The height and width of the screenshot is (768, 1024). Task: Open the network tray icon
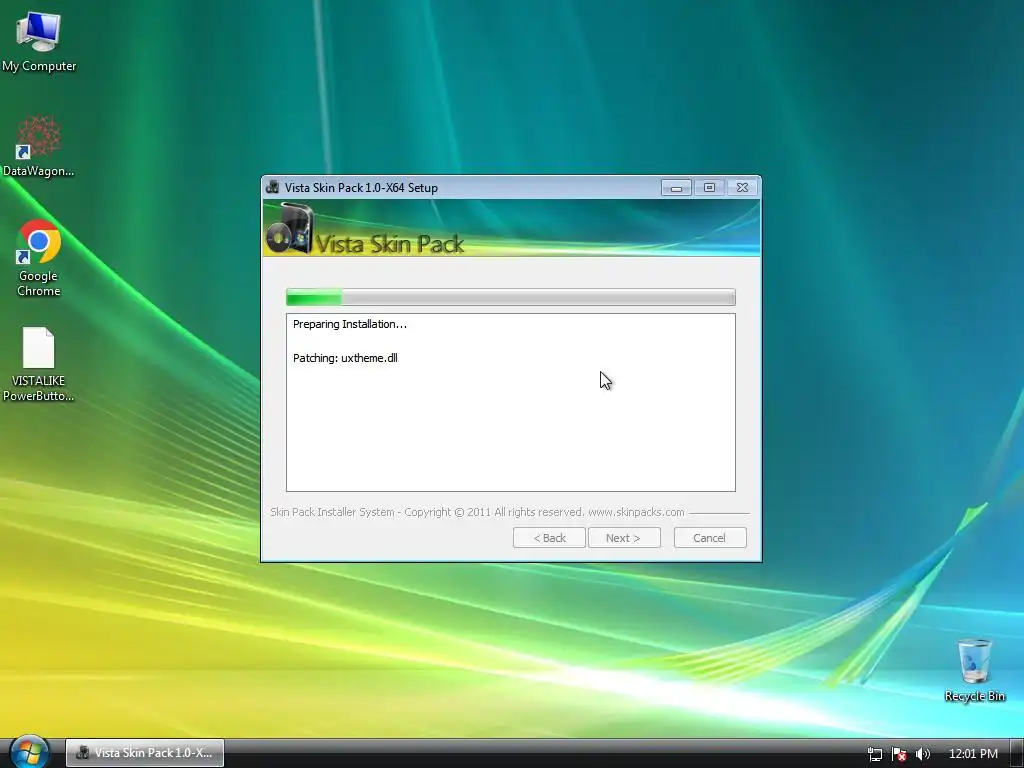click(x=874, y=754)
